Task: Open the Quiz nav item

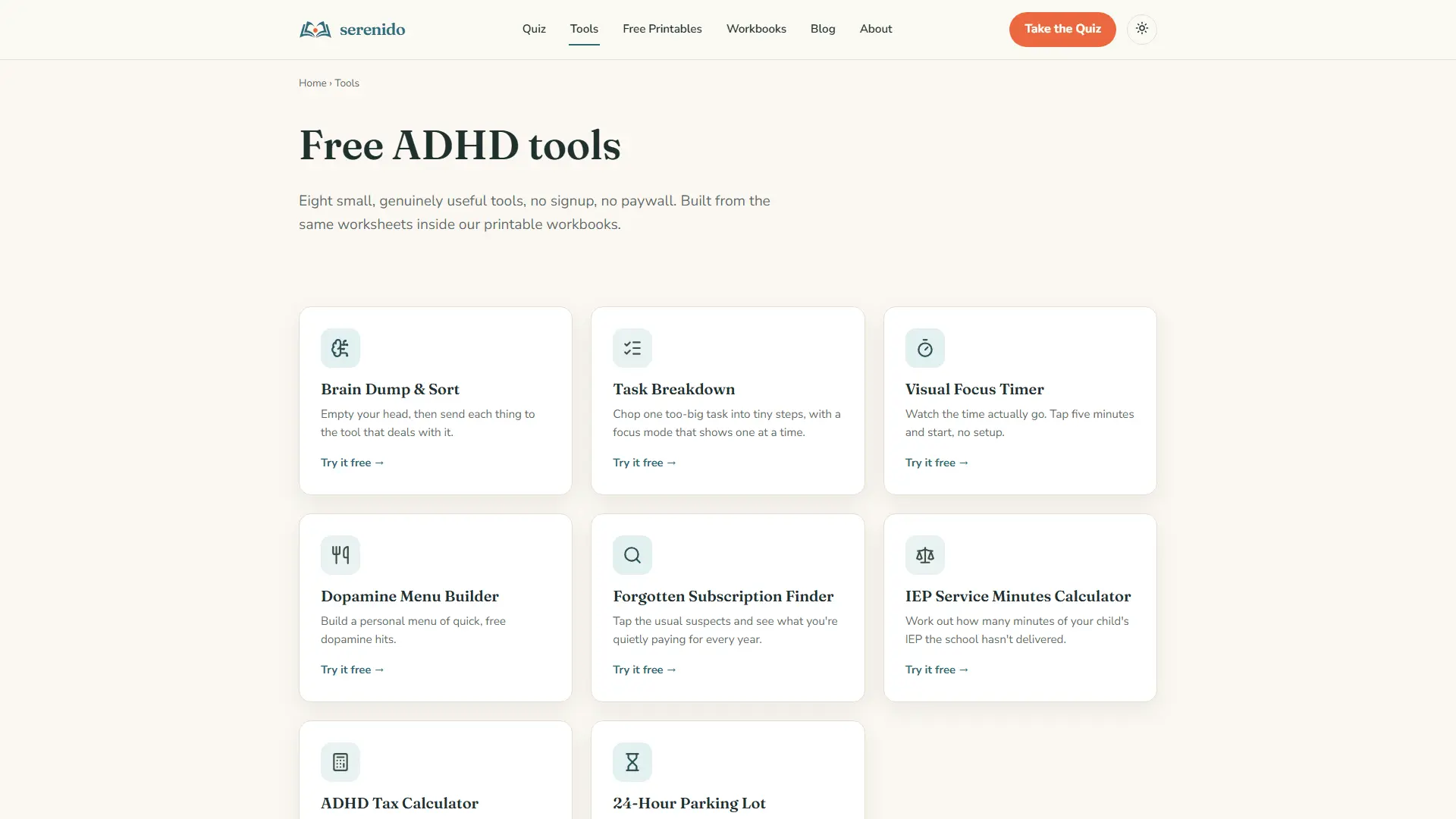Action: [x=534, y=29]
